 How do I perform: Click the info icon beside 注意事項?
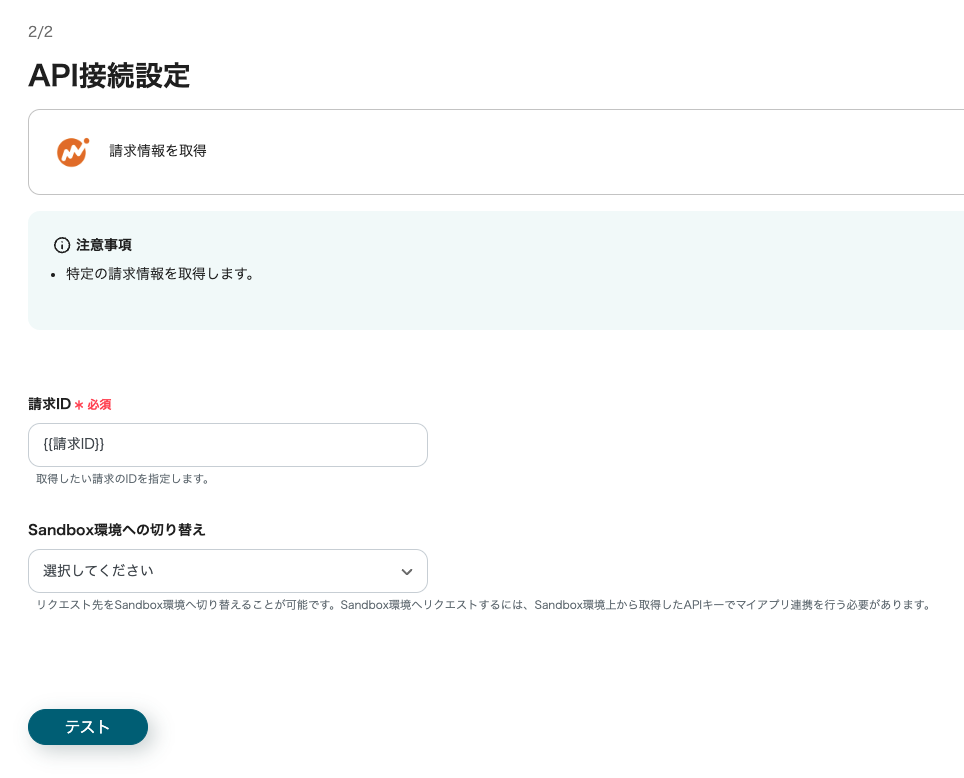click(62, 245)
